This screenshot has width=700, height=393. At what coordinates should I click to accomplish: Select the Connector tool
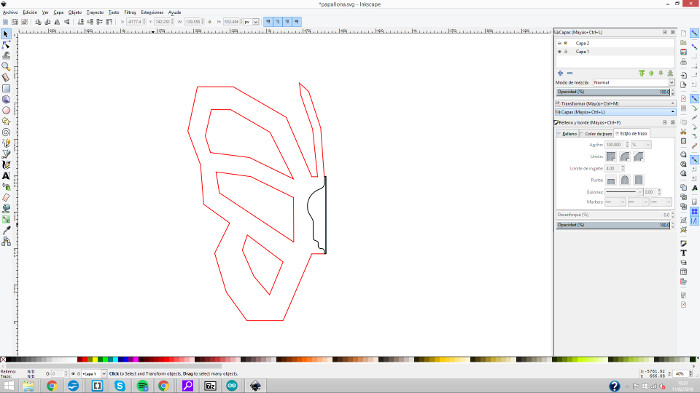pyautogui.click(x=6, y=242)
